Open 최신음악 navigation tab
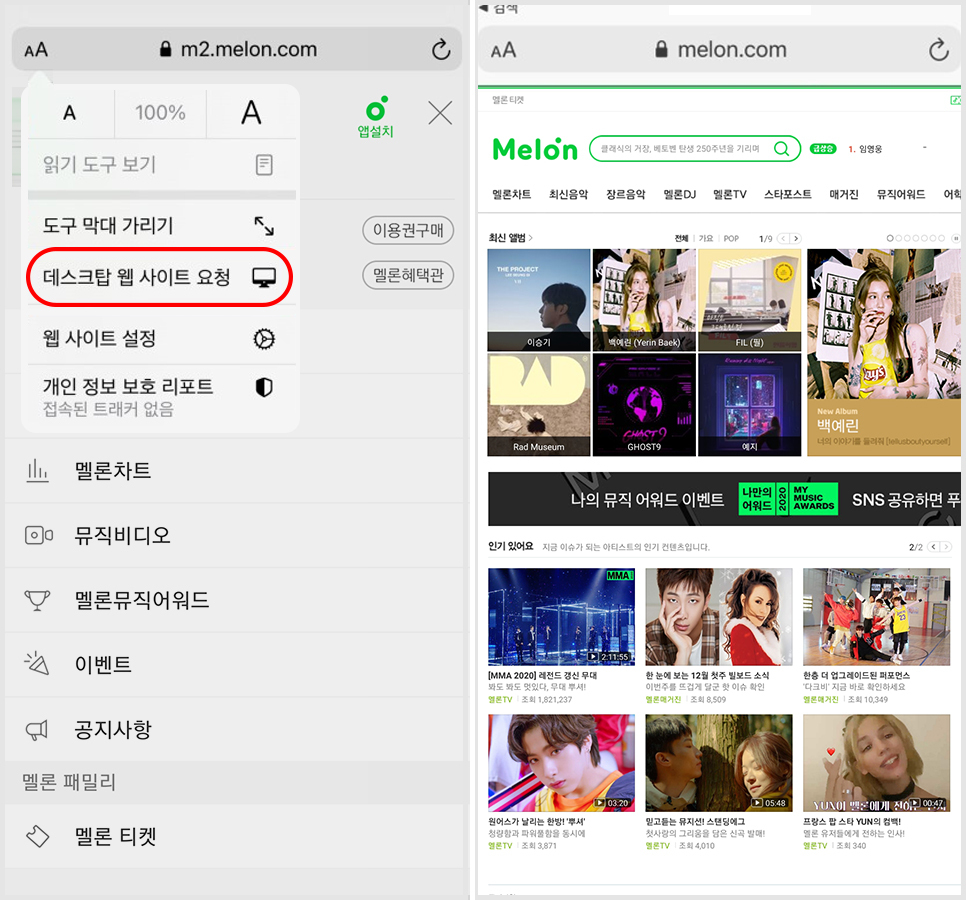The image size is (966, 900). pos(568,194)
